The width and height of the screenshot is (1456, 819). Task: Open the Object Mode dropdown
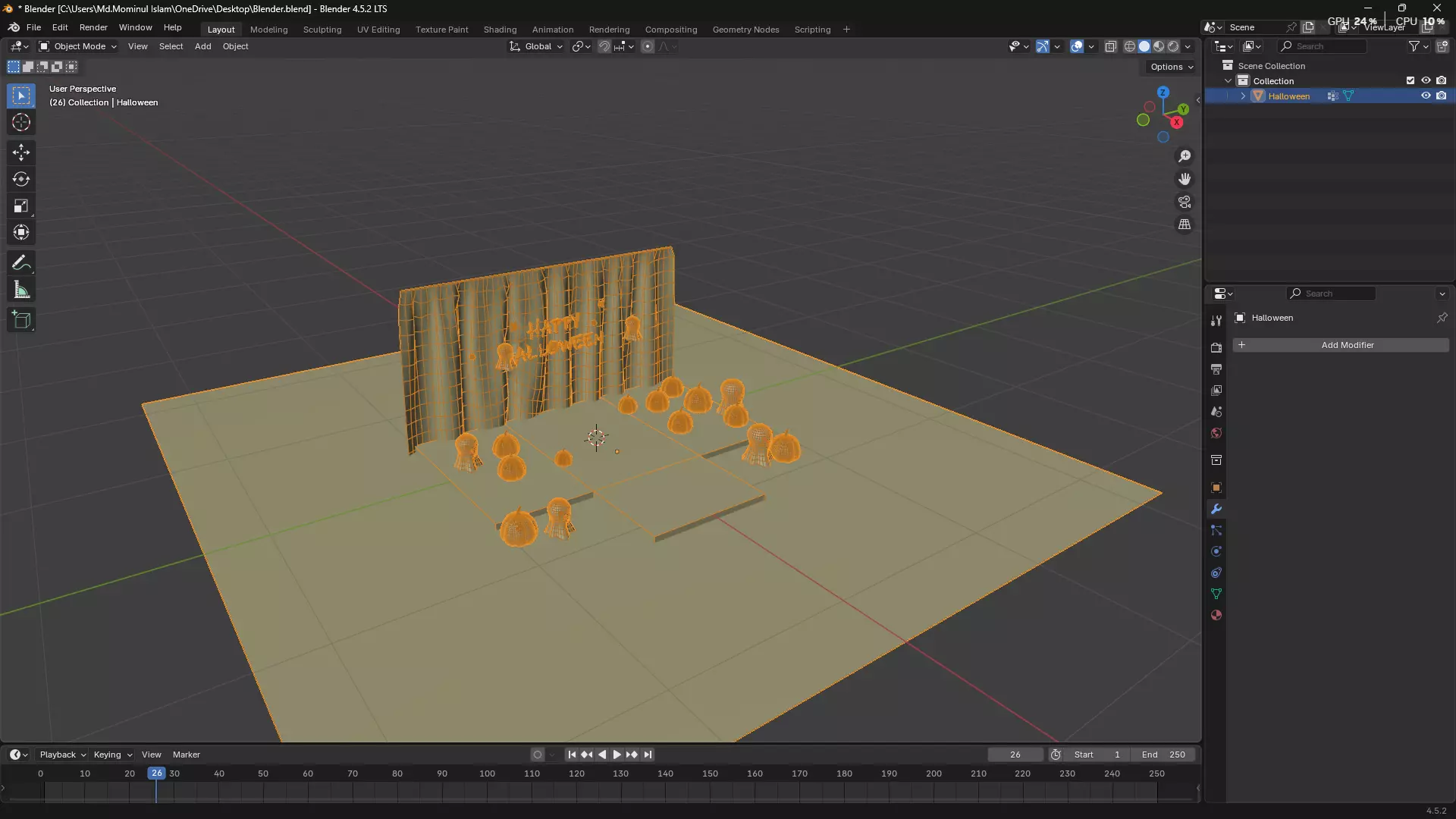[x=77, y=46]
